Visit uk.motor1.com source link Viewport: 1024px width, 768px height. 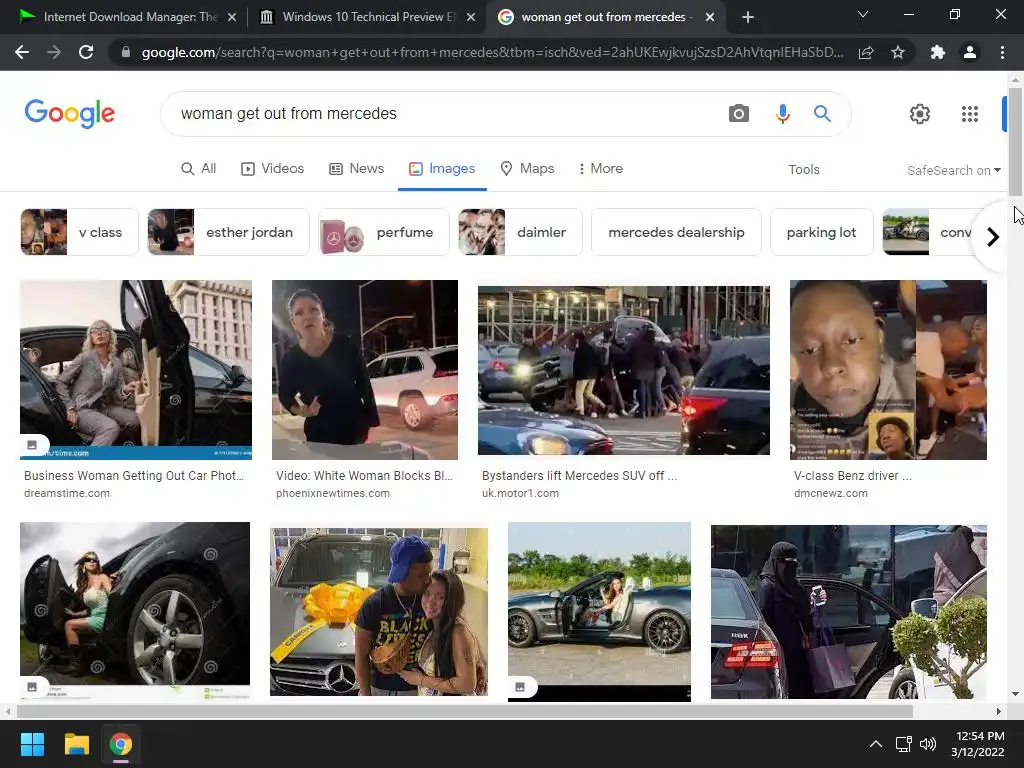520,493
